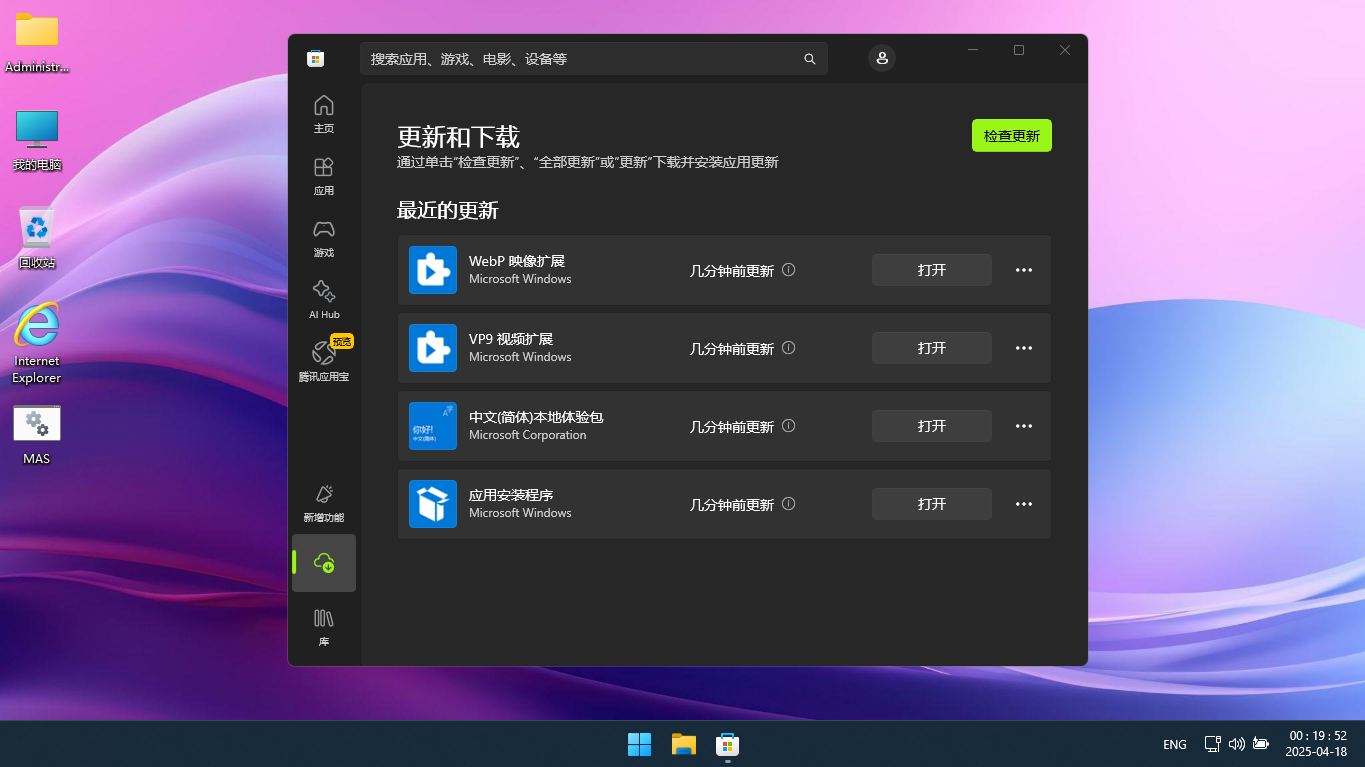
Task: Click the VP9 视频扩展 title text
Action: (x=511, y=339)
